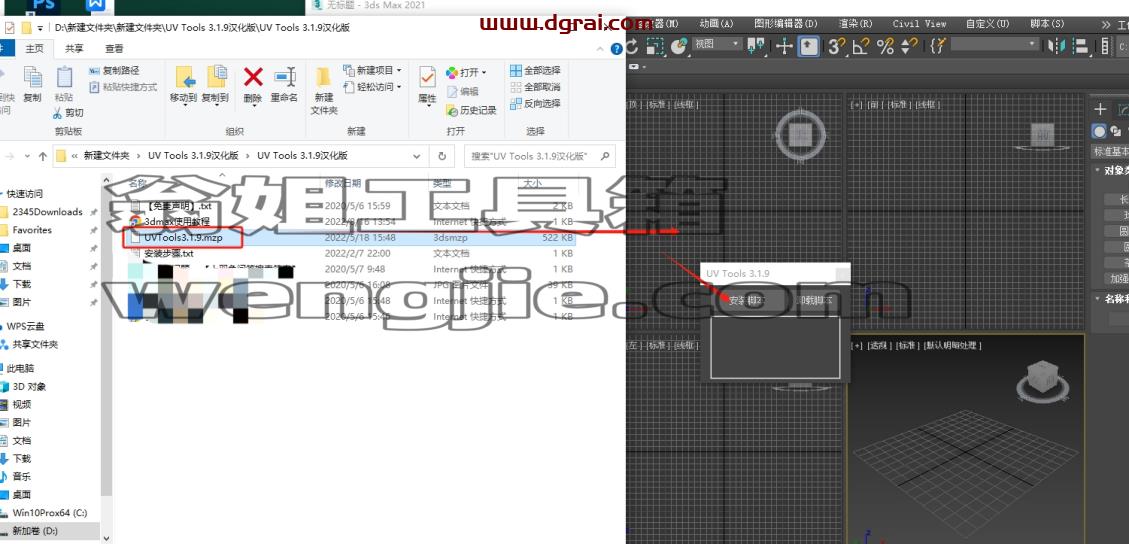Select 音乐 under This PC
Viewport: 1129px width, 544px height.
click(x=22, y=476)
